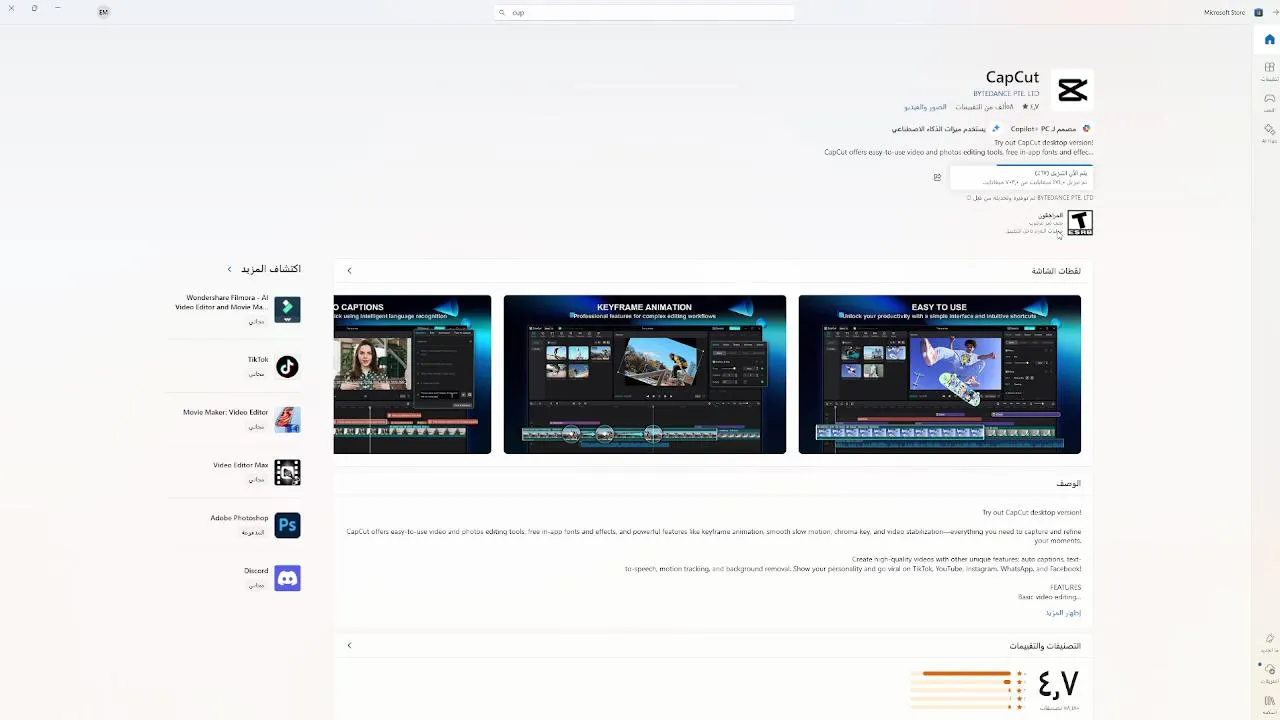
Task: Open the Library icon in the sidebar
Action: click(1269, 703)
